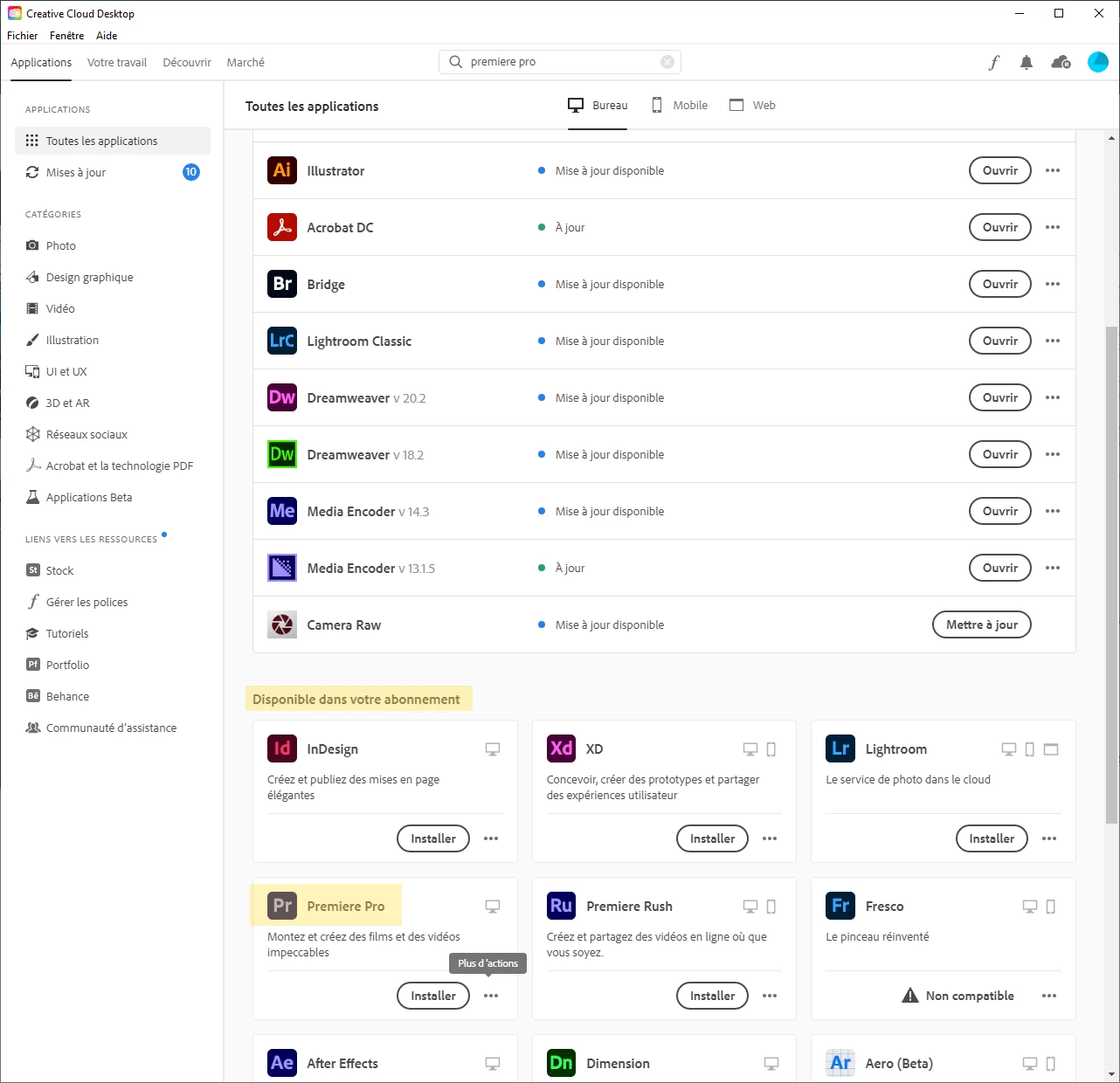The height and width of the screenshot is (1083, 1120).
Task: Open the Fichier menu
Action: (x=23, y=36)
